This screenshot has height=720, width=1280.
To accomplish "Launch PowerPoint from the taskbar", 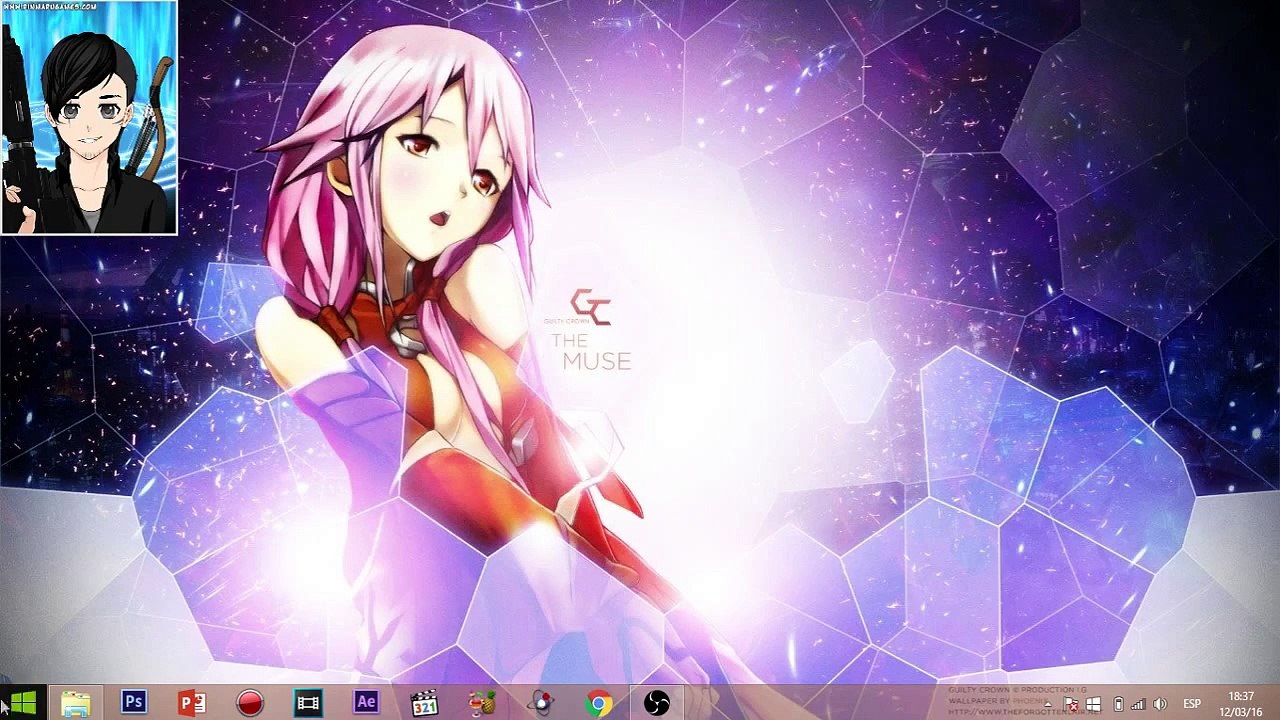I will pyautogui.click(x=191, y=703).
